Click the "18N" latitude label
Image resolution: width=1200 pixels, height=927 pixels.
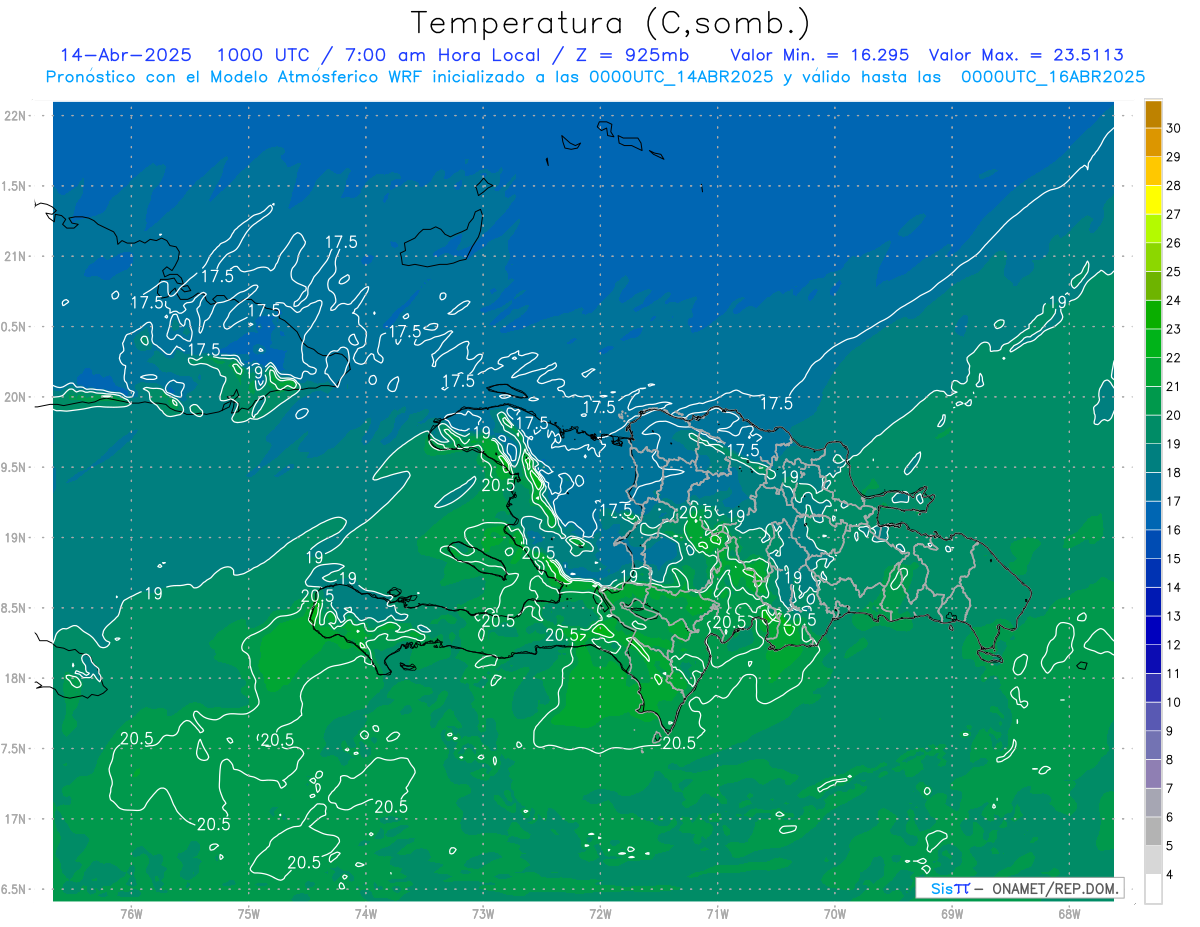tap(17, 678)
